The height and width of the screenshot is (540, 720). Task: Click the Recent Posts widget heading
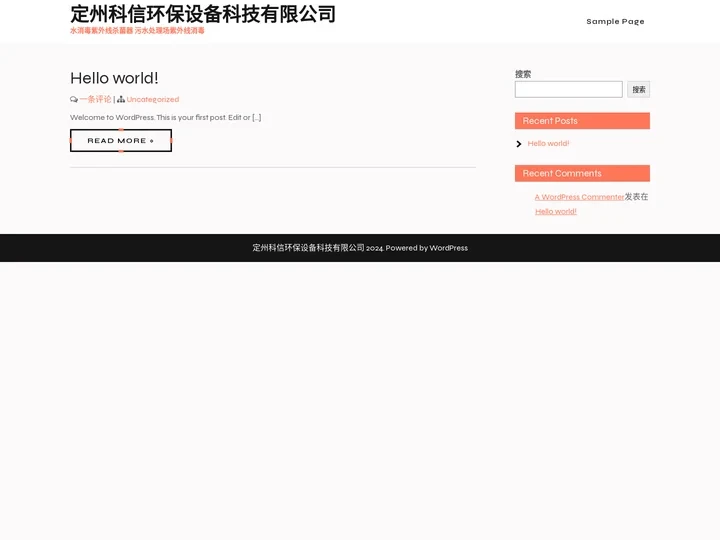point(582,121)
